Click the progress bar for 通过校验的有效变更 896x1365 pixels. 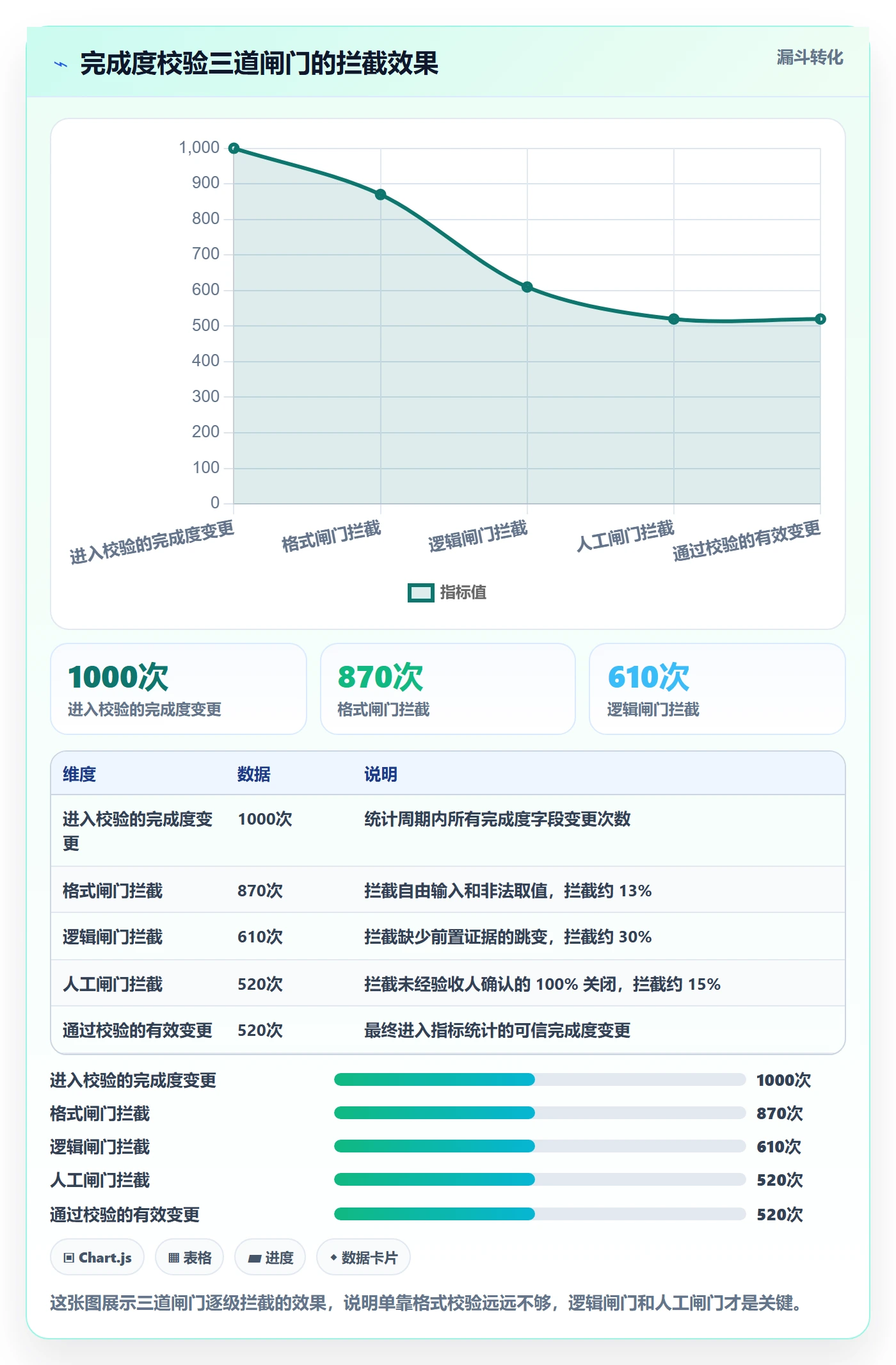click(x=540, y=1214)
